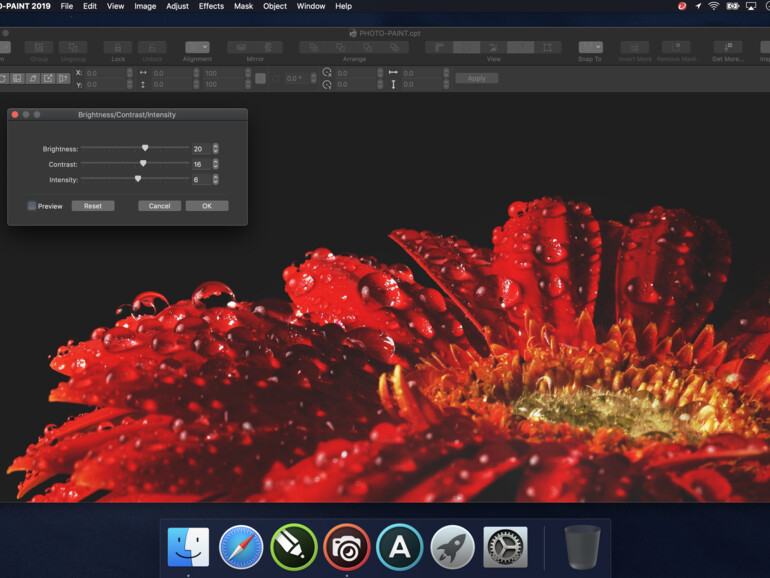This screenshot has height=578, width=770.
Task: Click the Lock object toolbar icon
Action: tap(118, 47)
